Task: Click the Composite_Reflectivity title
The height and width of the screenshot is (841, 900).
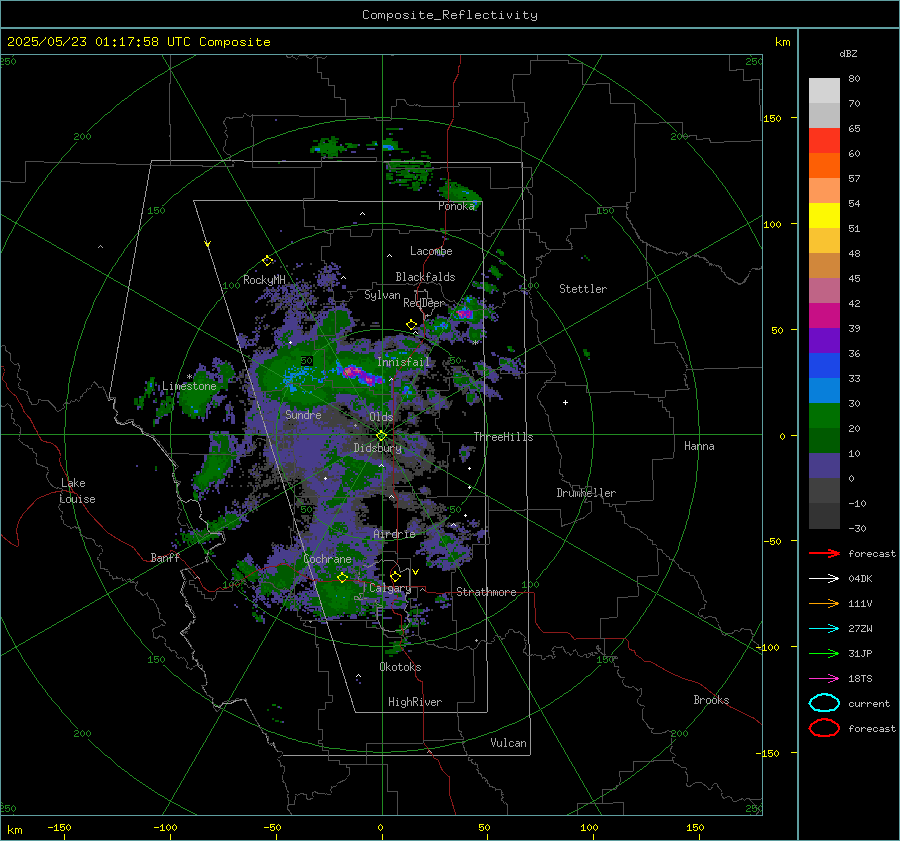Action: click(x=450, y=15)
